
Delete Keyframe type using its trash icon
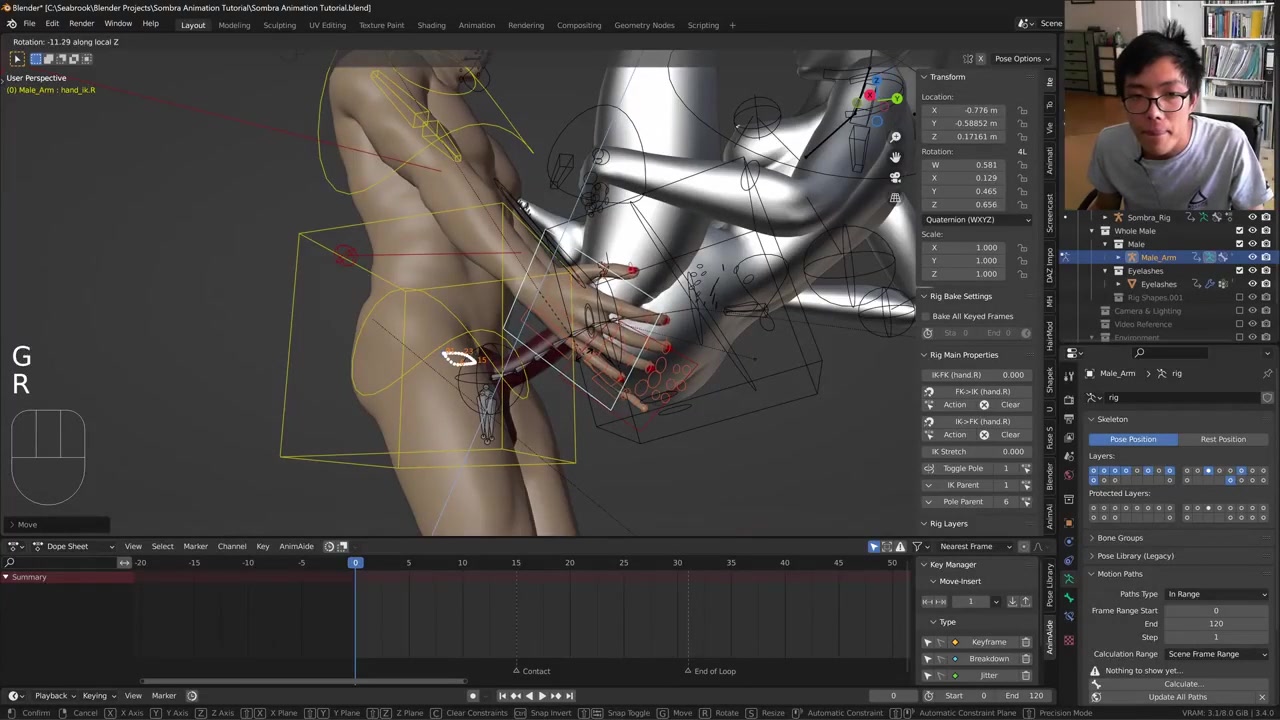click(1025, 642)
